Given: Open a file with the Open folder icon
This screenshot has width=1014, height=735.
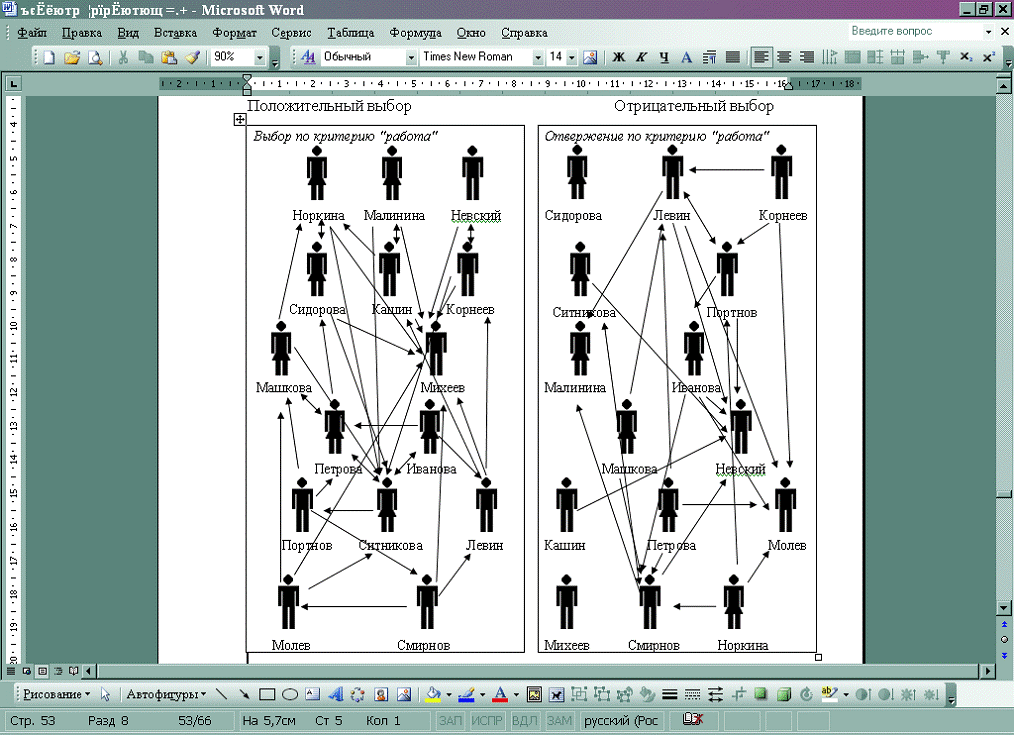Looking at the screenshot, I should tap(72, 57).
